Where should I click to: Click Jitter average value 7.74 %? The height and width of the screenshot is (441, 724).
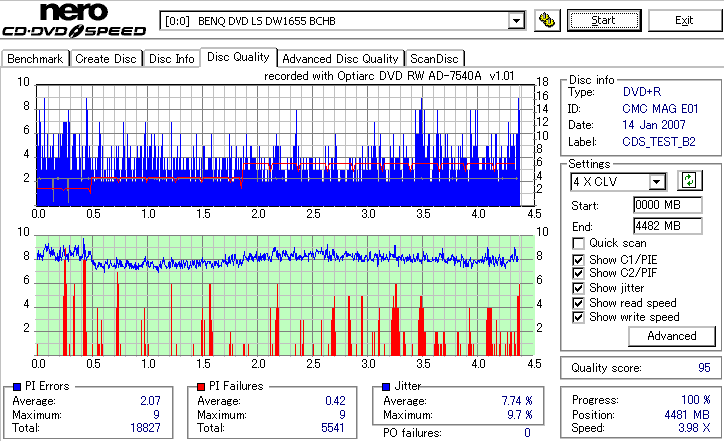click(517, 400)
